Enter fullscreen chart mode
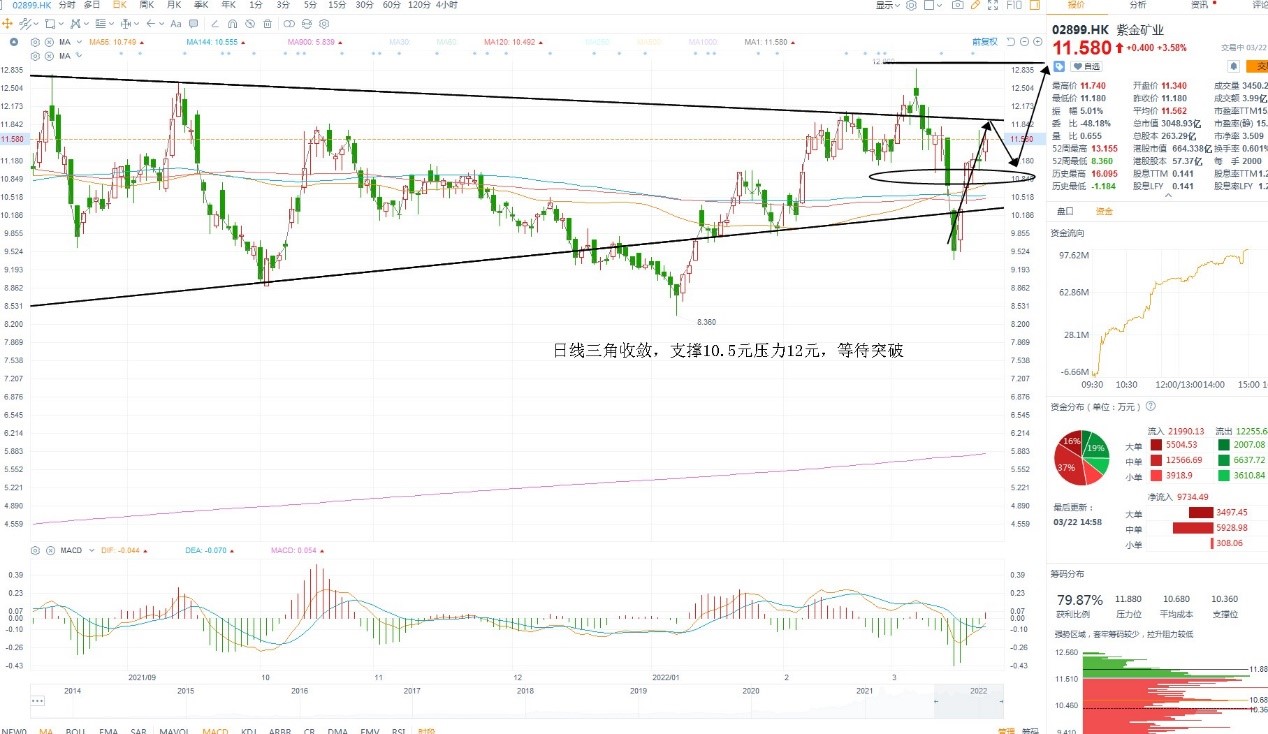Viewport: 1268px width, 734px height. point(993,5)
